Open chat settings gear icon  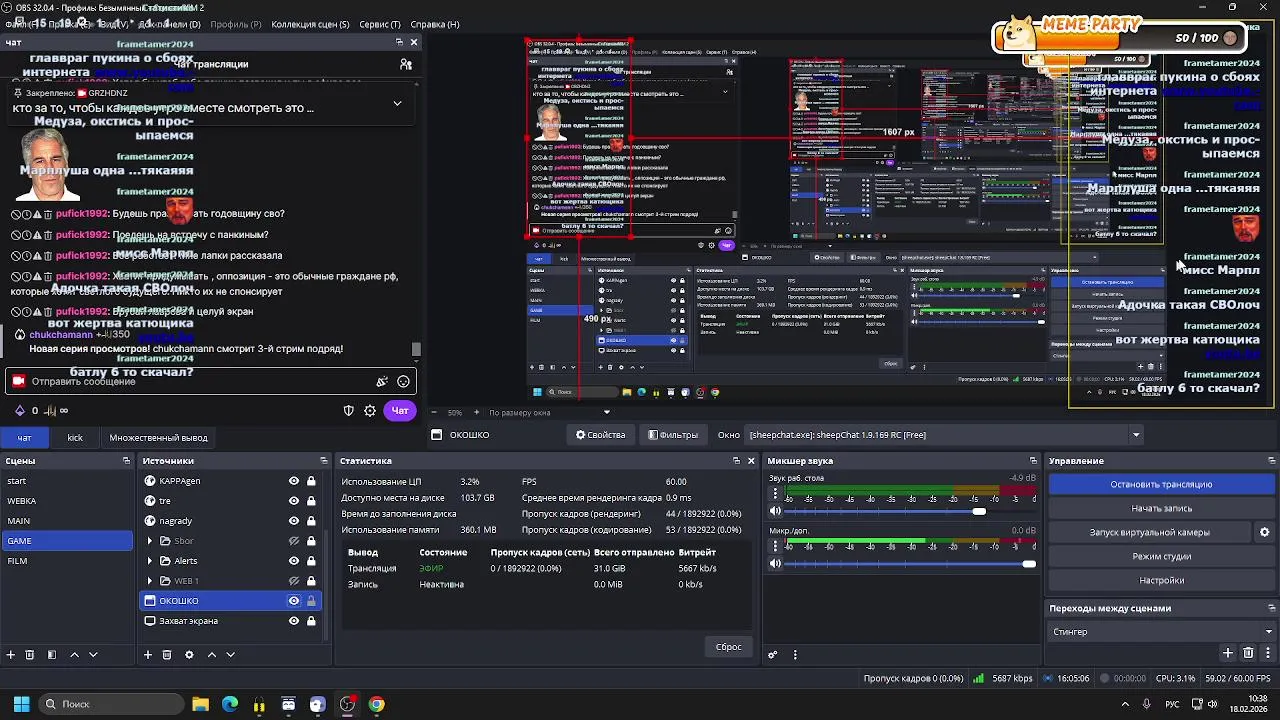[x=370, y=410]
